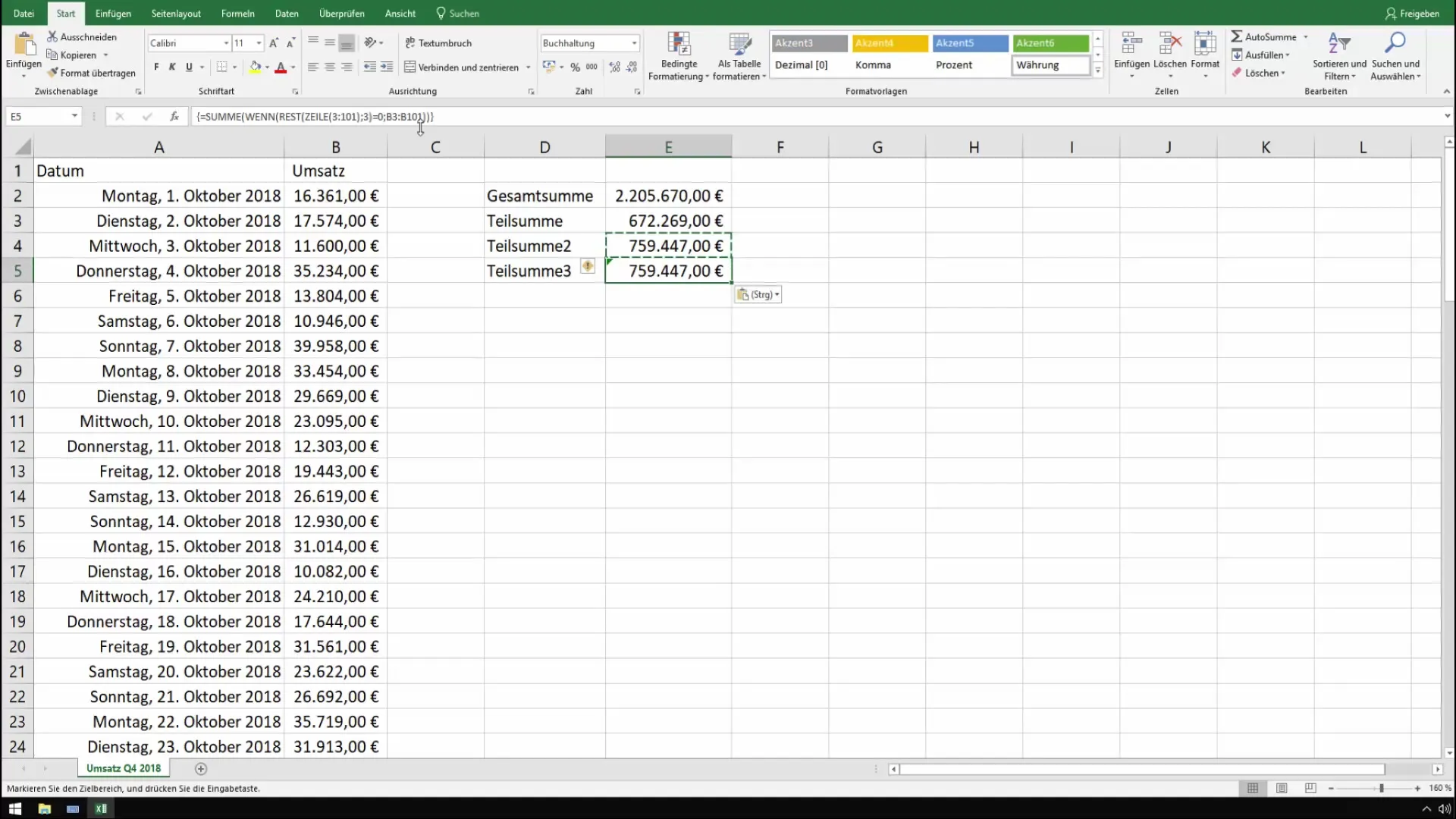The width and height of the screenshot is (1456, 819).
Task: Click the insert function fx icon
Action: point(174,116)
